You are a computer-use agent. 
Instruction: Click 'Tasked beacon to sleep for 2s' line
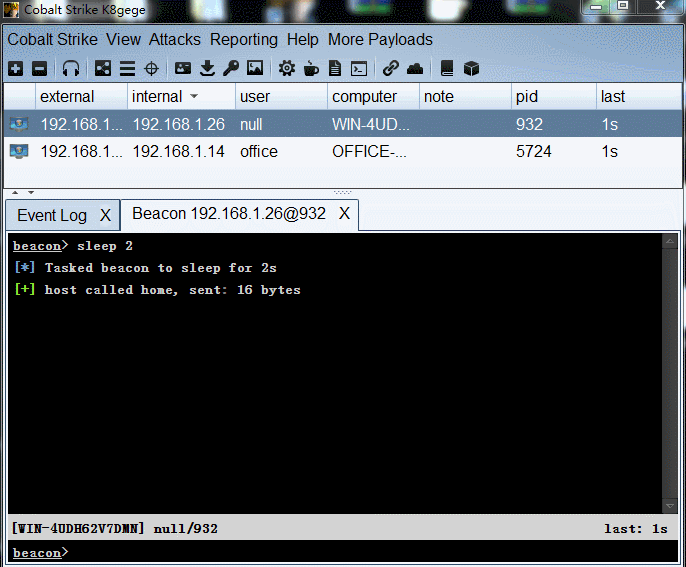(145, 267)
